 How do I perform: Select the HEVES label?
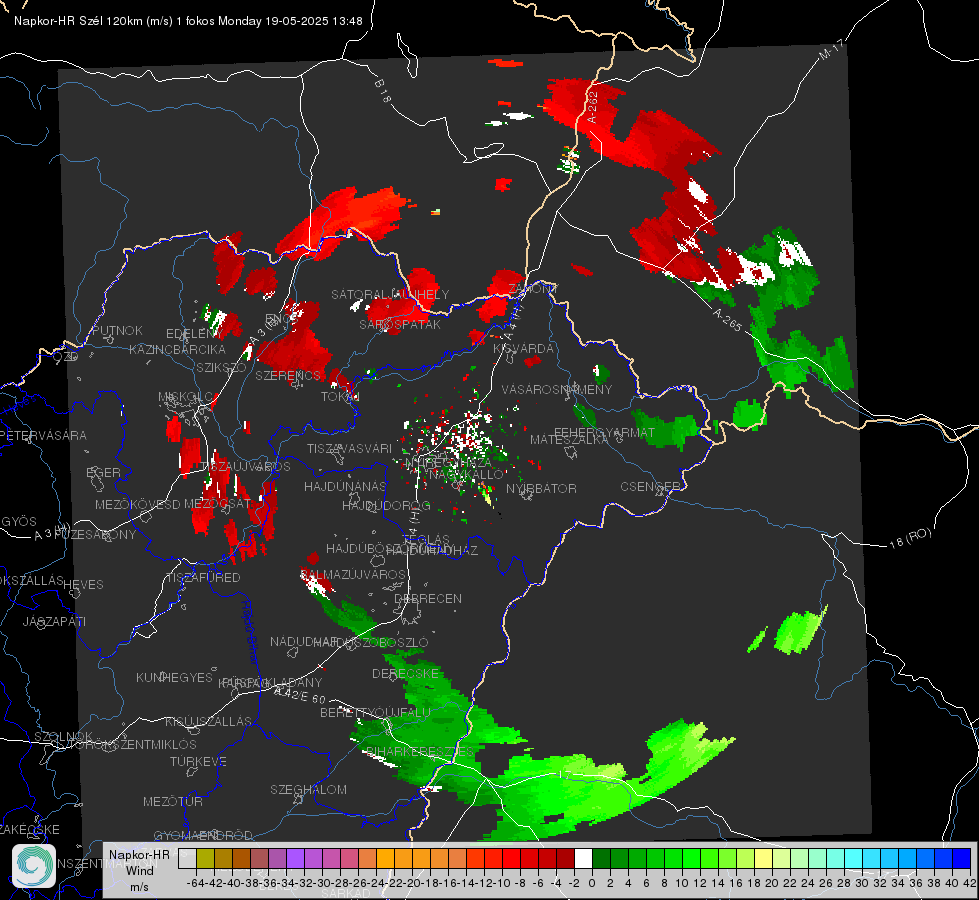(84, 585)
